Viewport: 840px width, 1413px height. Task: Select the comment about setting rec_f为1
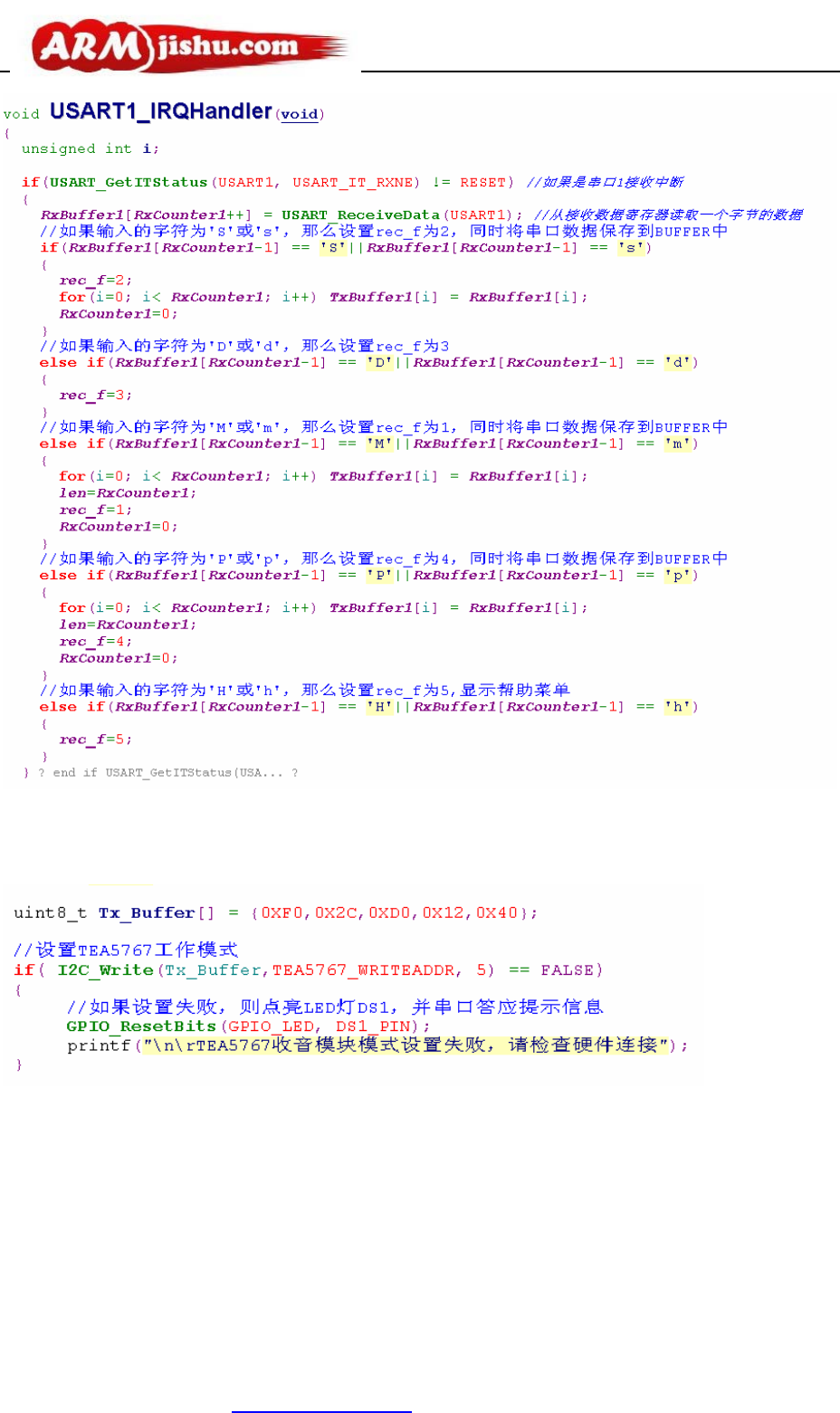pos(384,427)
